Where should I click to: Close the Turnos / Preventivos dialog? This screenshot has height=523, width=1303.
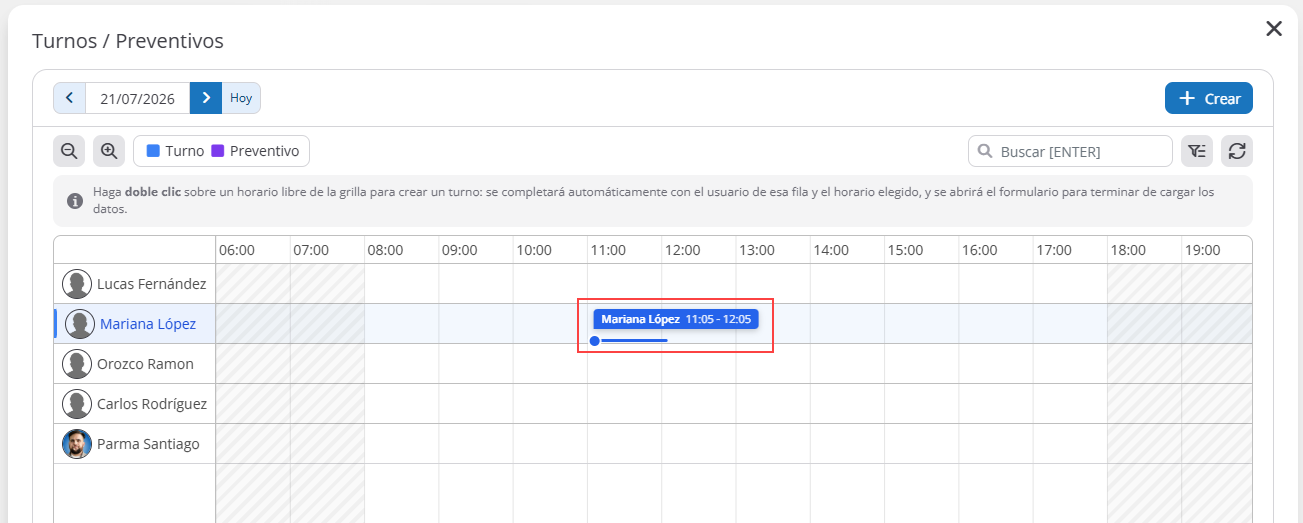click(x=1274, y=29)
